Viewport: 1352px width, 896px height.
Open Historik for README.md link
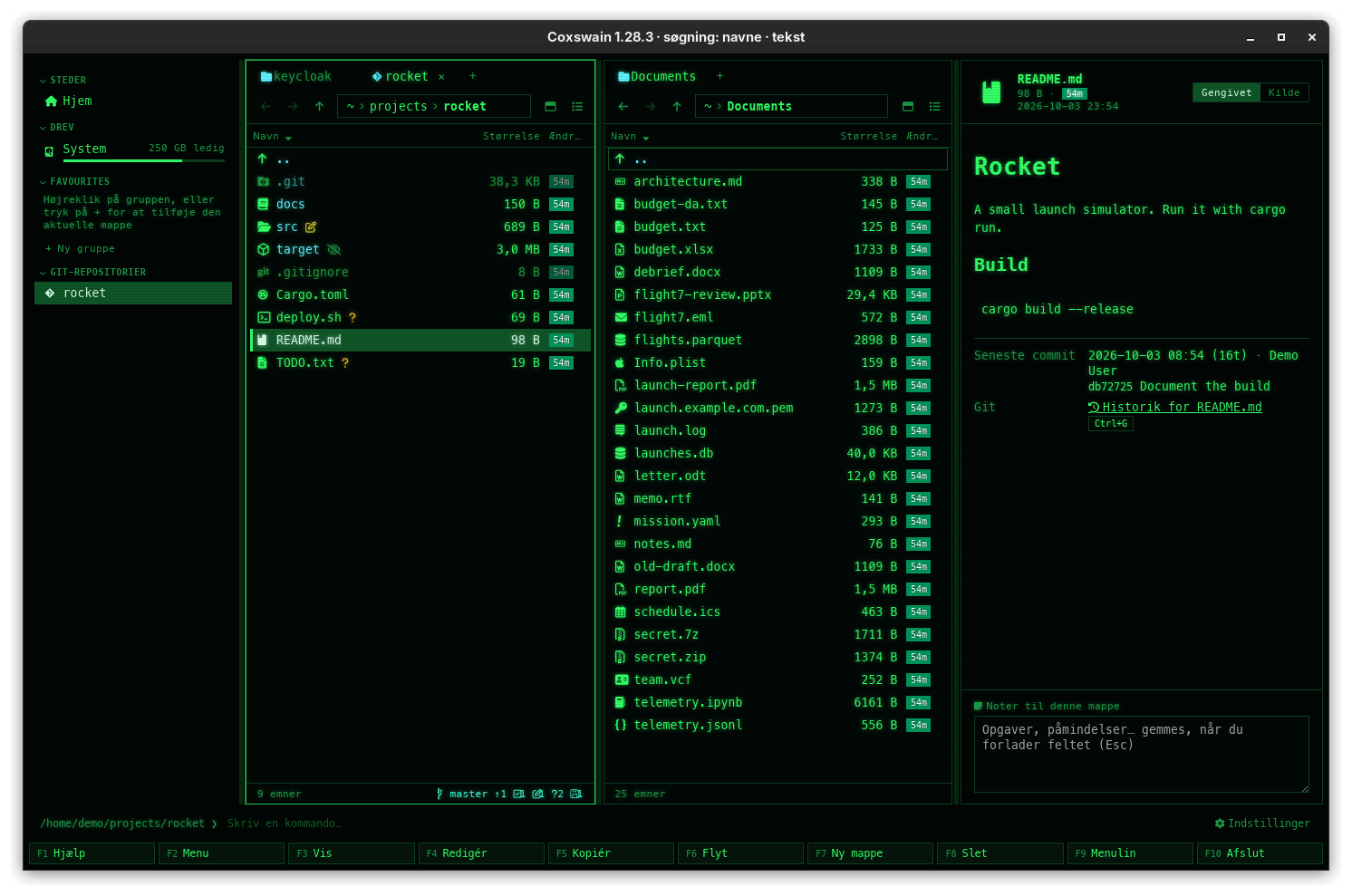[x=1175, y=408]
